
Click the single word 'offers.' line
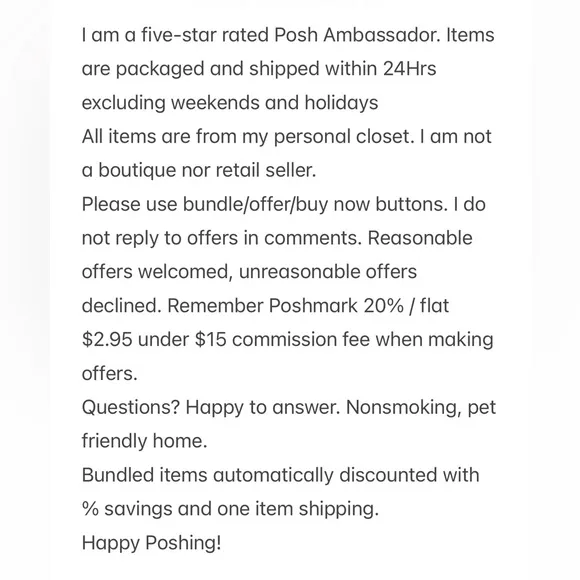coord(109,374)
